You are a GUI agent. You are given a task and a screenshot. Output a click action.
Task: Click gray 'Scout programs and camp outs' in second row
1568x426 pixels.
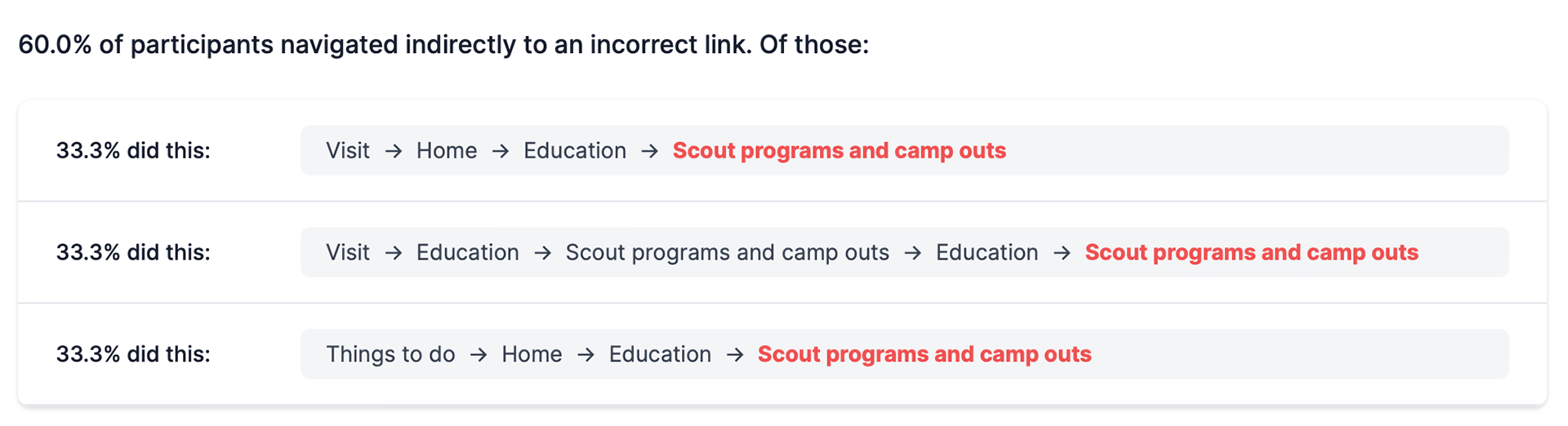[x=727, y=253]
